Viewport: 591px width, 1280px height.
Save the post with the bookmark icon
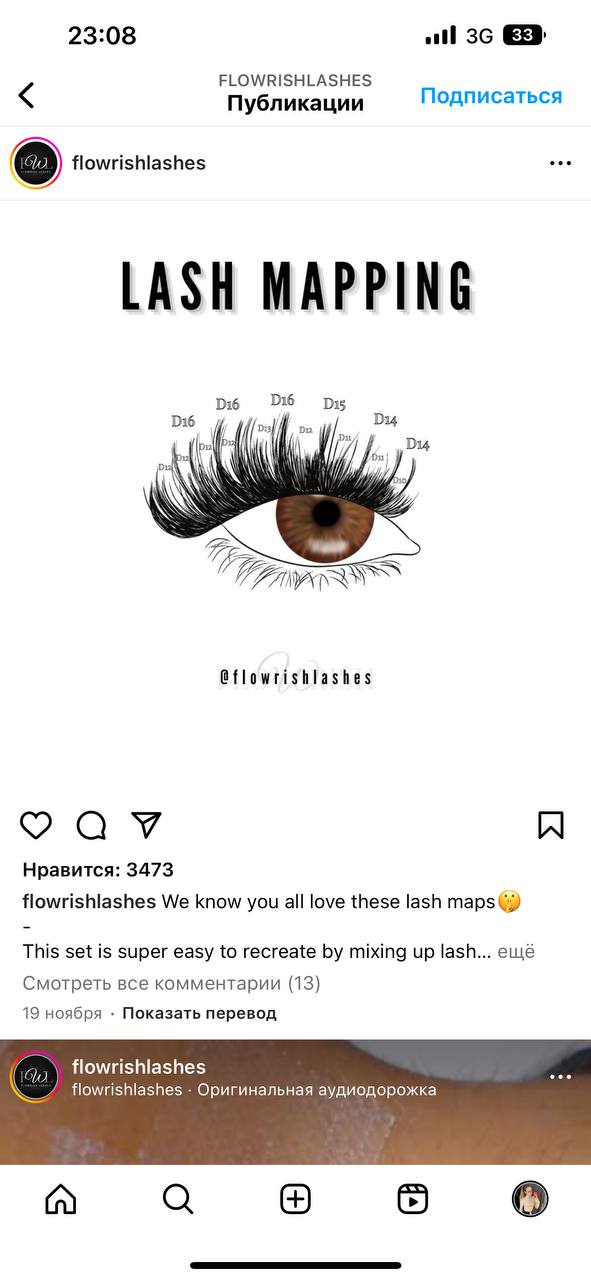[551, 825]
